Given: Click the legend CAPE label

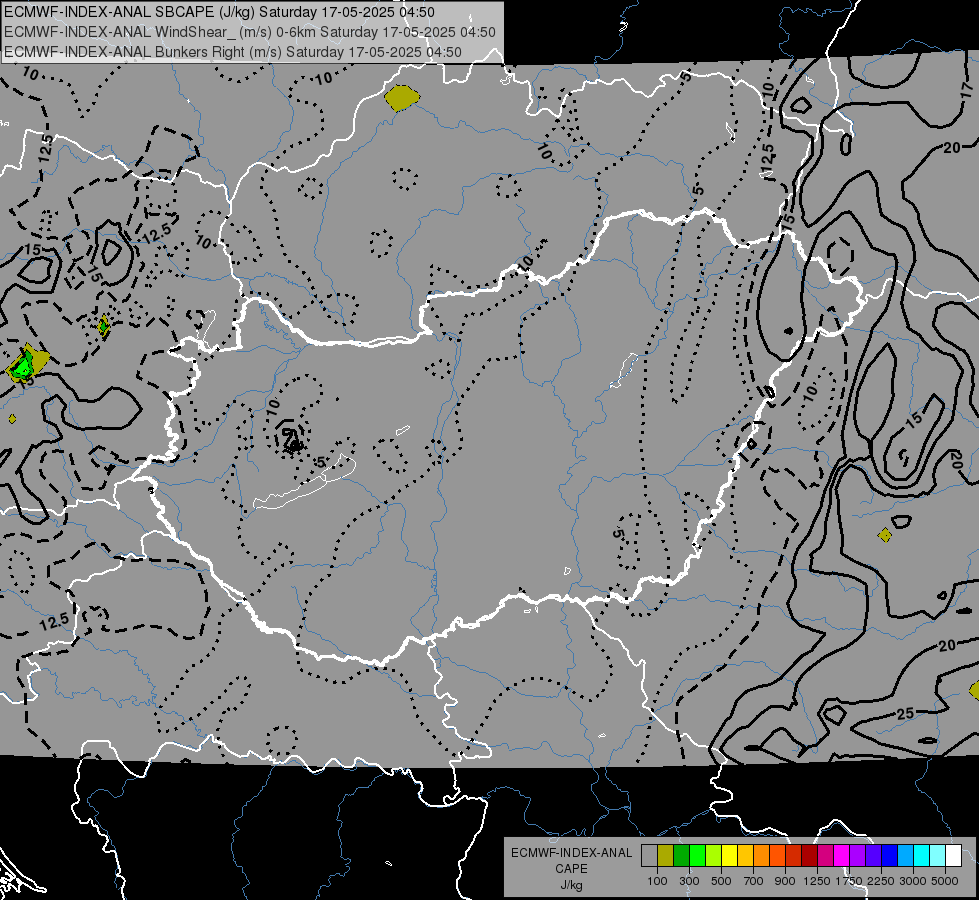Looking at the screenshot, I should coord(571,869).
